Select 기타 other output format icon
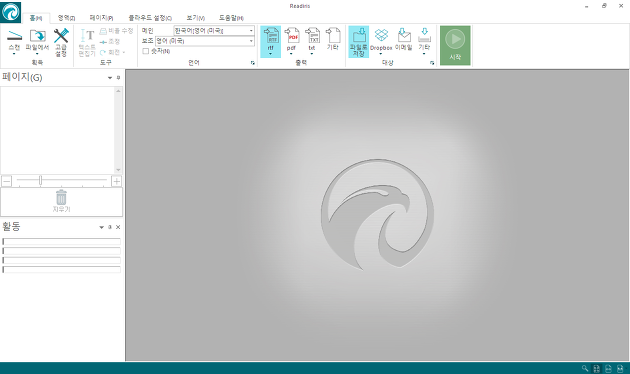 333,36
